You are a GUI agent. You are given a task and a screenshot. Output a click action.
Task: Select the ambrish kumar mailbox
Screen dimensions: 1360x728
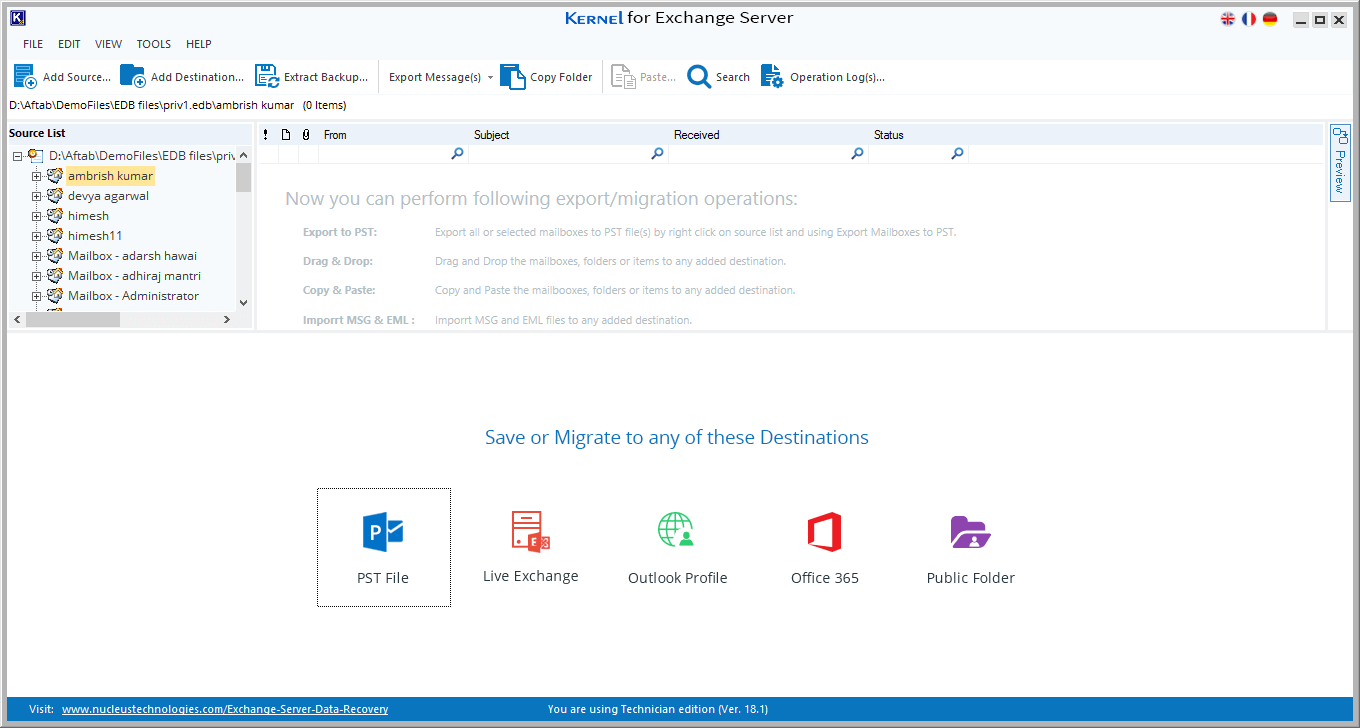[111, 176]
